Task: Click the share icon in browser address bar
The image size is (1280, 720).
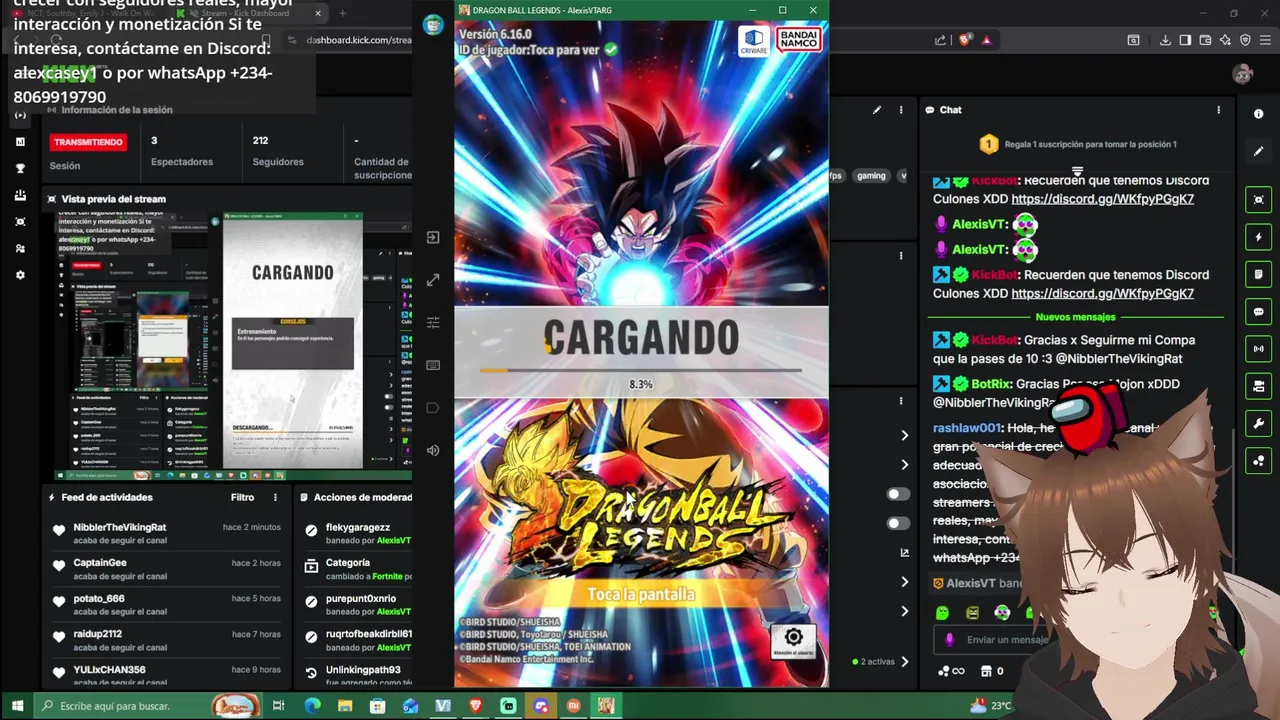Action: [940, 40]
